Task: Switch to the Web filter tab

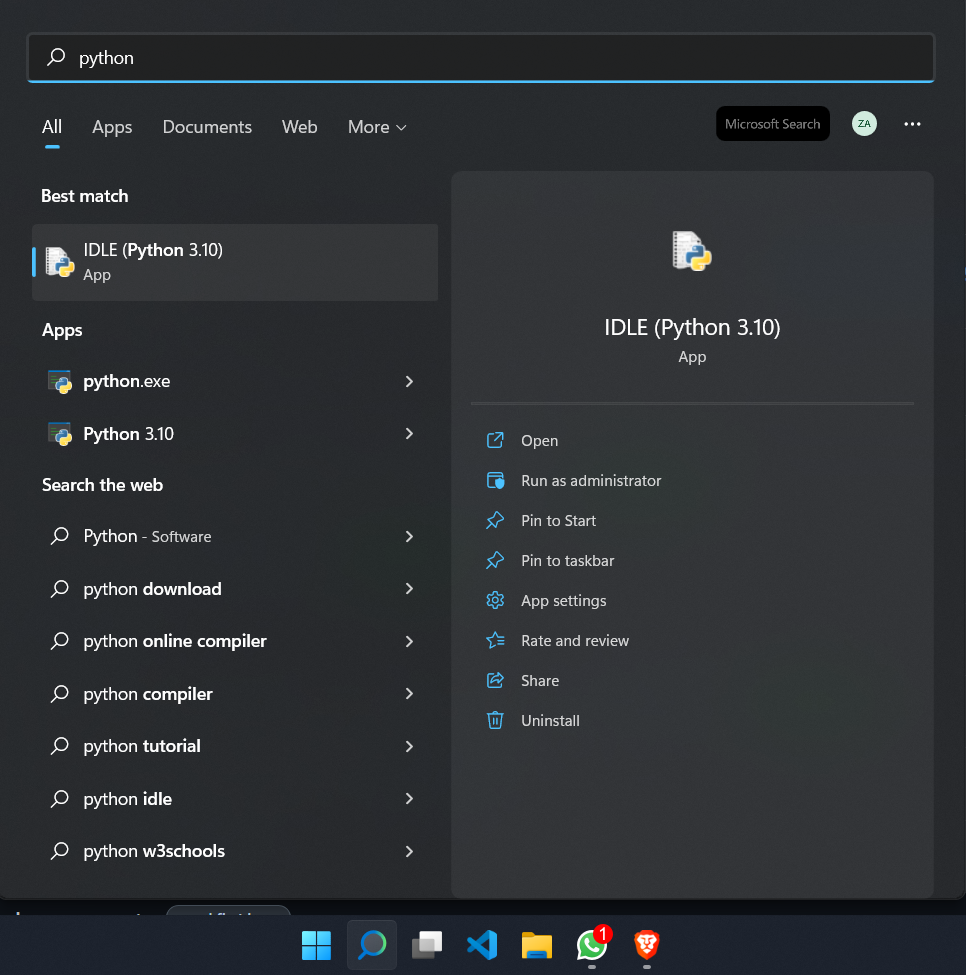Action: 299,127
